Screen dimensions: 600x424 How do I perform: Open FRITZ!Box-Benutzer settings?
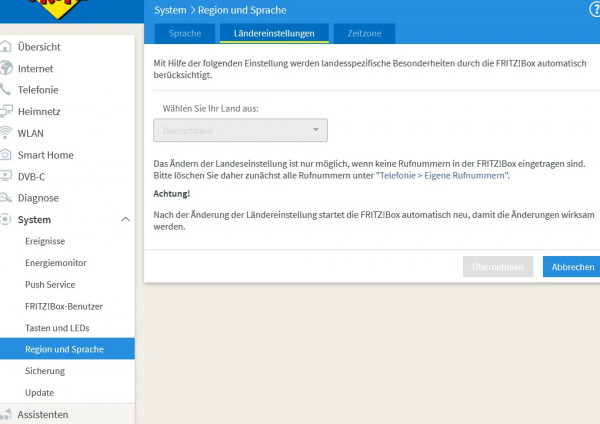(64, 306)
